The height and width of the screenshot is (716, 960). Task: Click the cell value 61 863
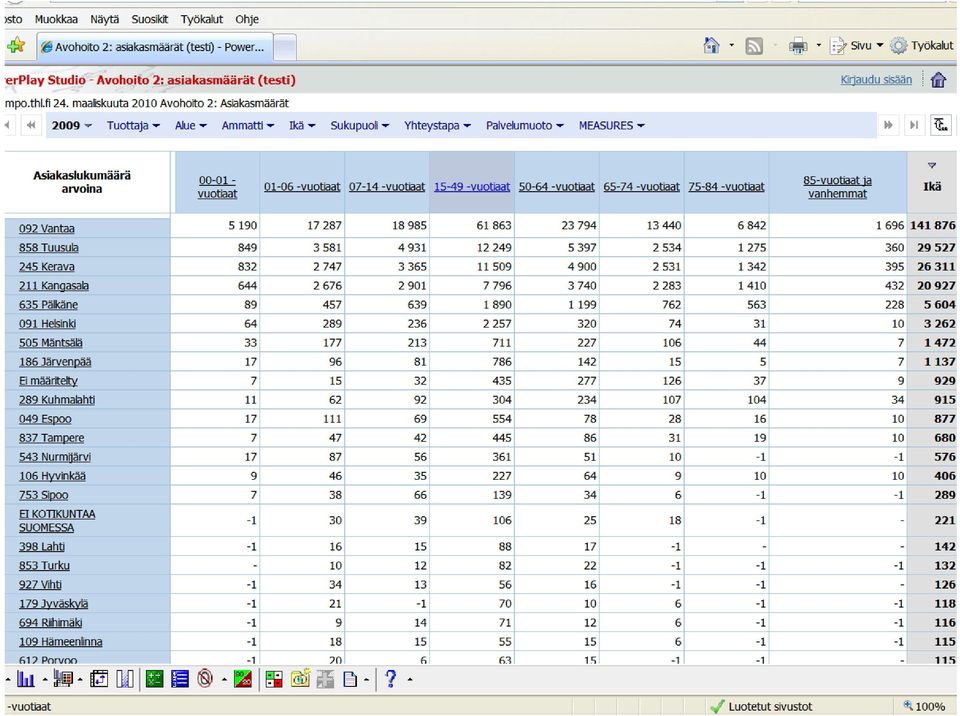(493, 225)
